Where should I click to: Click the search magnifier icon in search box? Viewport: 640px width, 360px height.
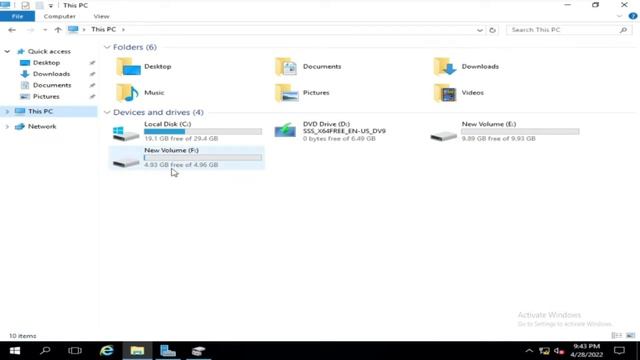pos(623,30)
